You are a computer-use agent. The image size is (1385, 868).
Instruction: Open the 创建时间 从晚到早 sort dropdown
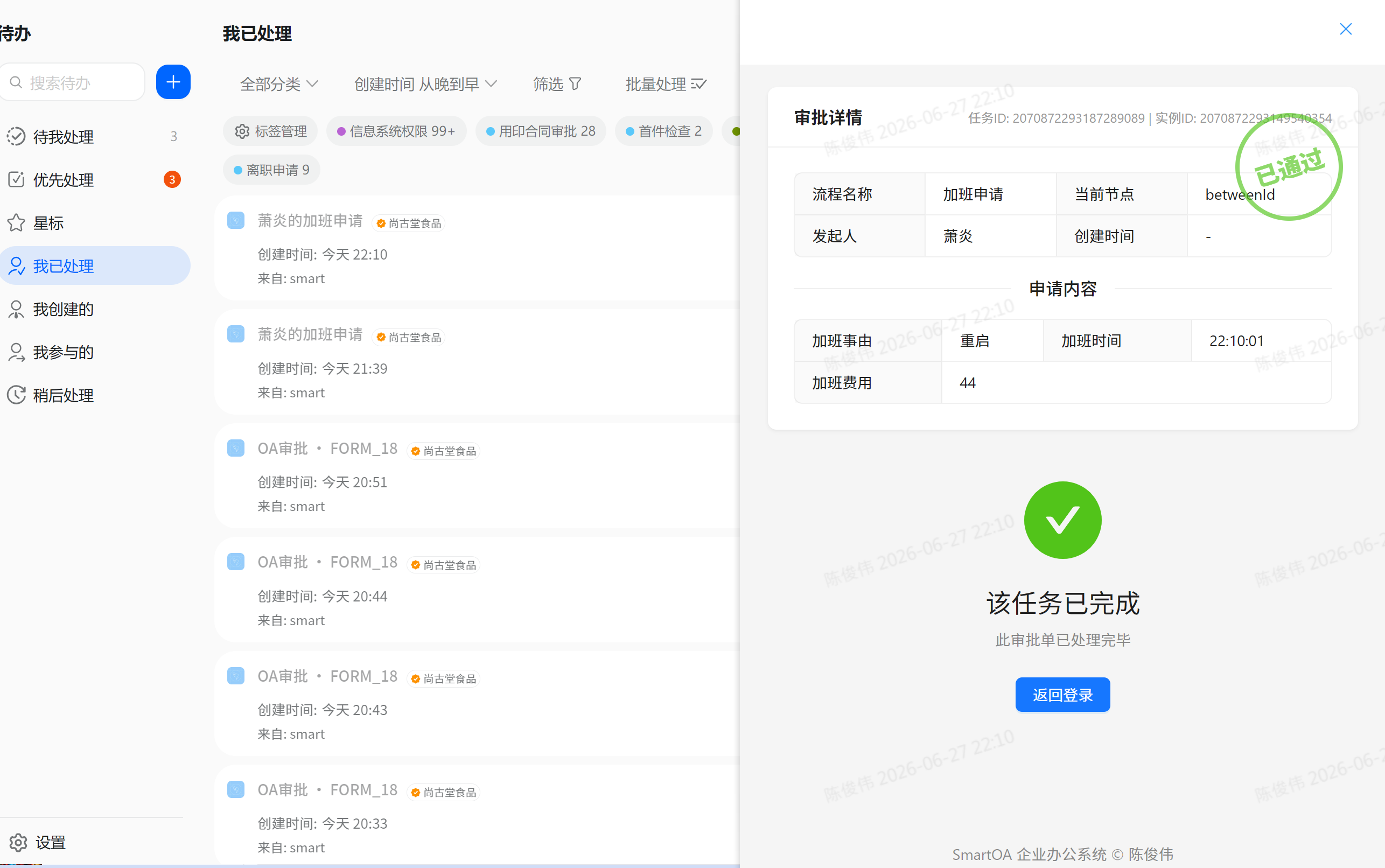[425, 84]
